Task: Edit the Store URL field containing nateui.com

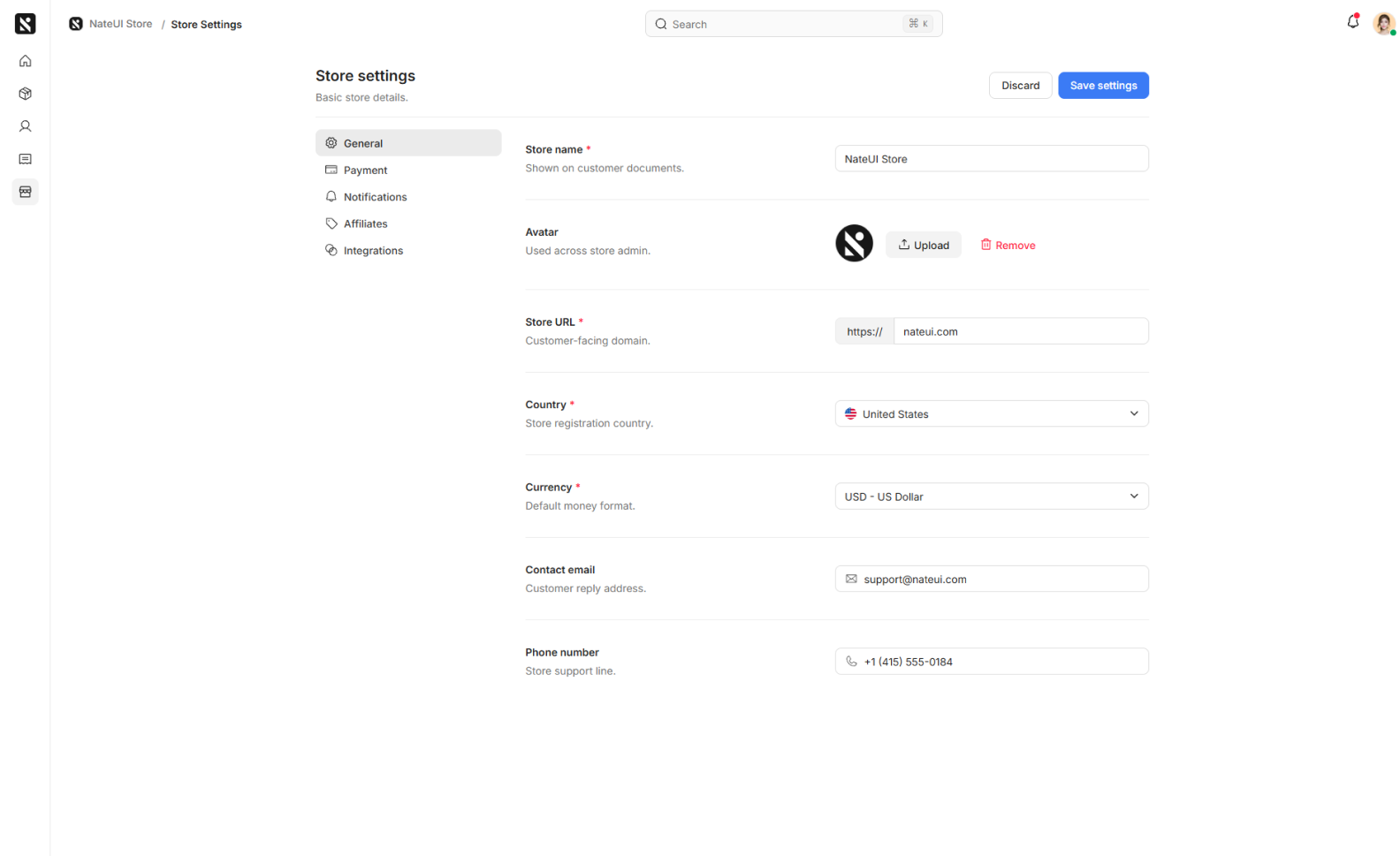Action: tap(1021, 331)
